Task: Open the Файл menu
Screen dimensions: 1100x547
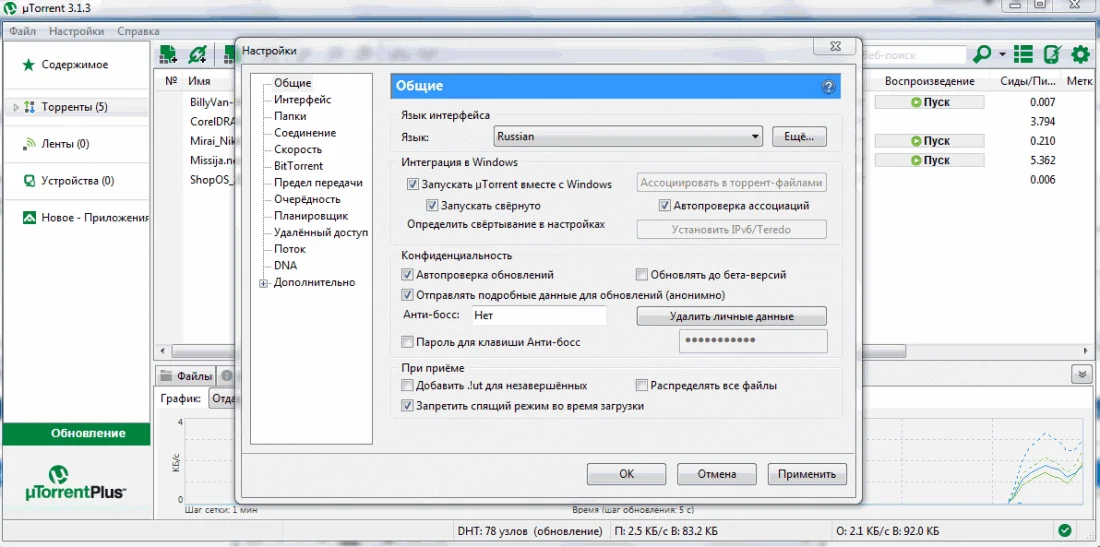Action: [x=23, y=31]
